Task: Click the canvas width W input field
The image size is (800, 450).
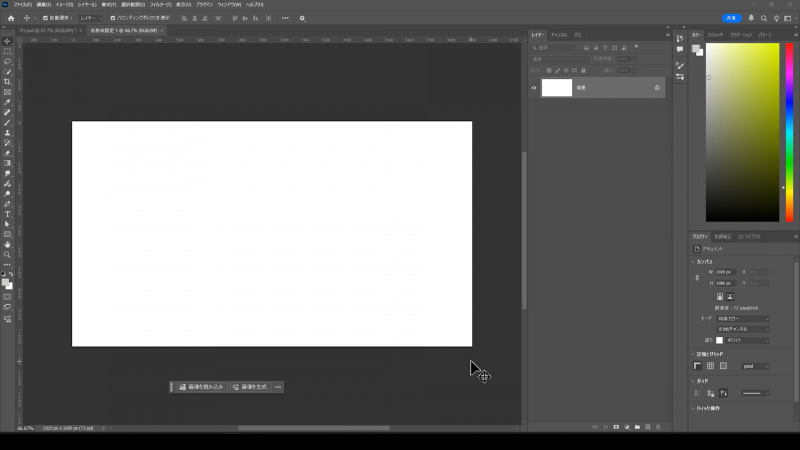Action: click(x=724, y=272)
